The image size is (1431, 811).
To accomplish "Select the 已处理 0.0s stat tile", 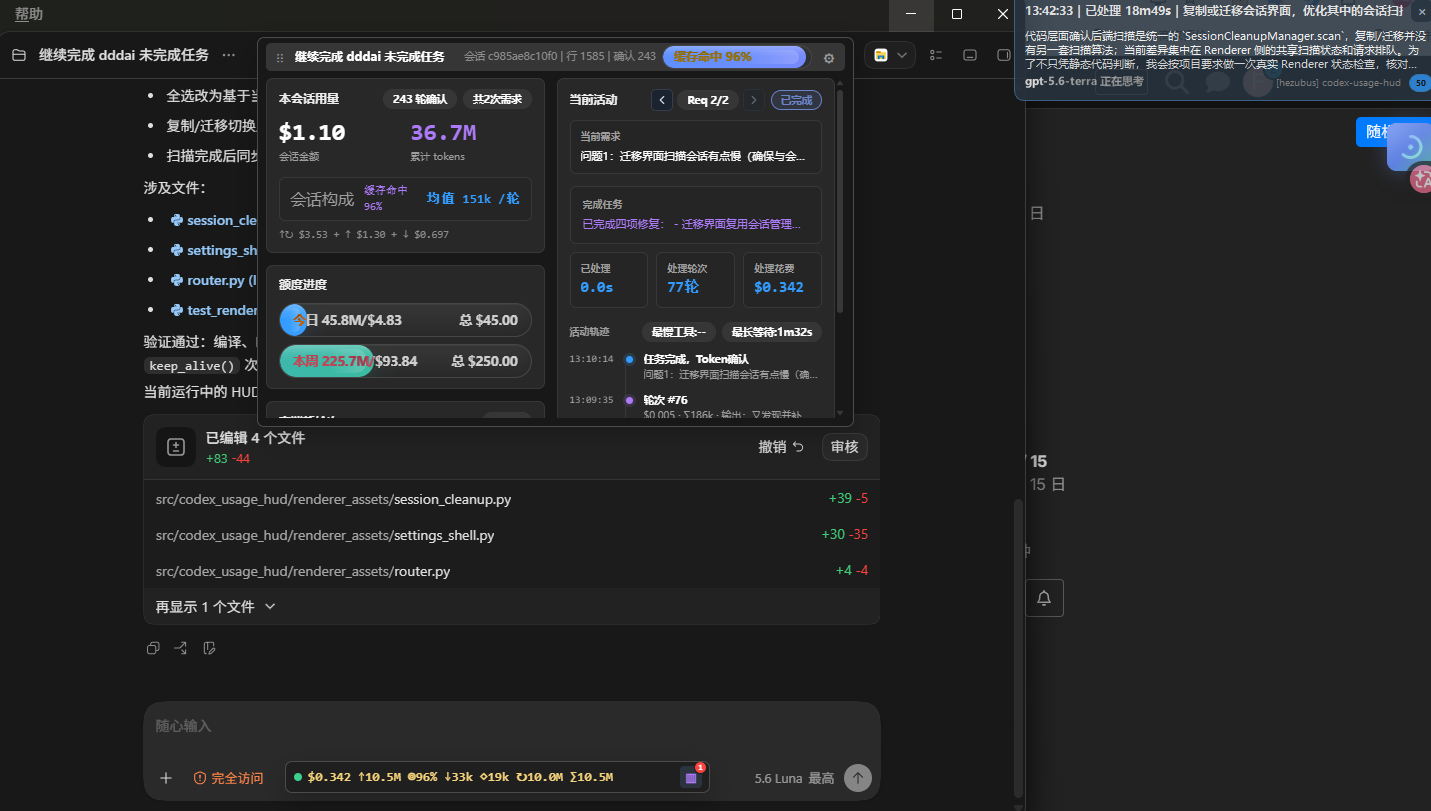I will (609, 279).
